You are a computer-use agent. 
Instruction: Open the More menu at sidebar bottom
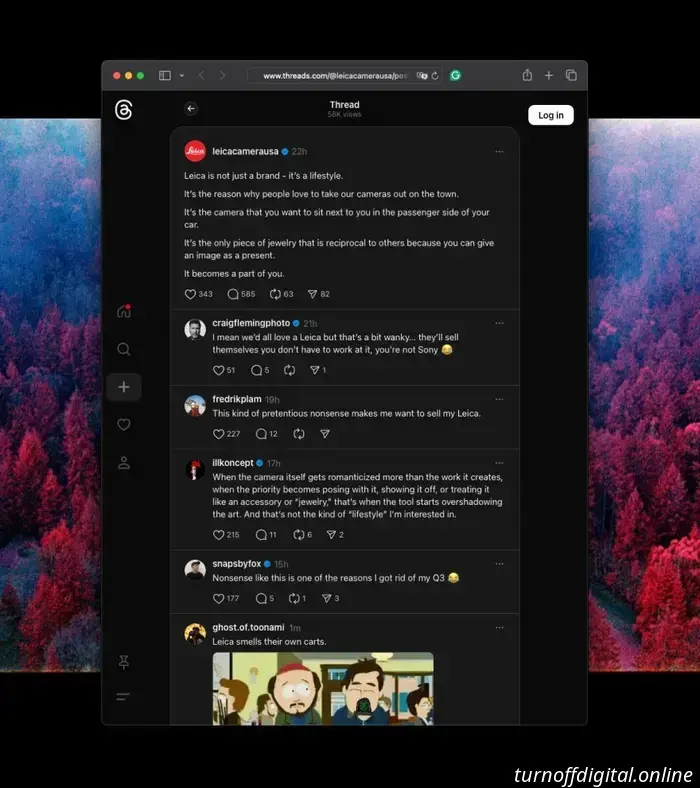pos(123,697)
